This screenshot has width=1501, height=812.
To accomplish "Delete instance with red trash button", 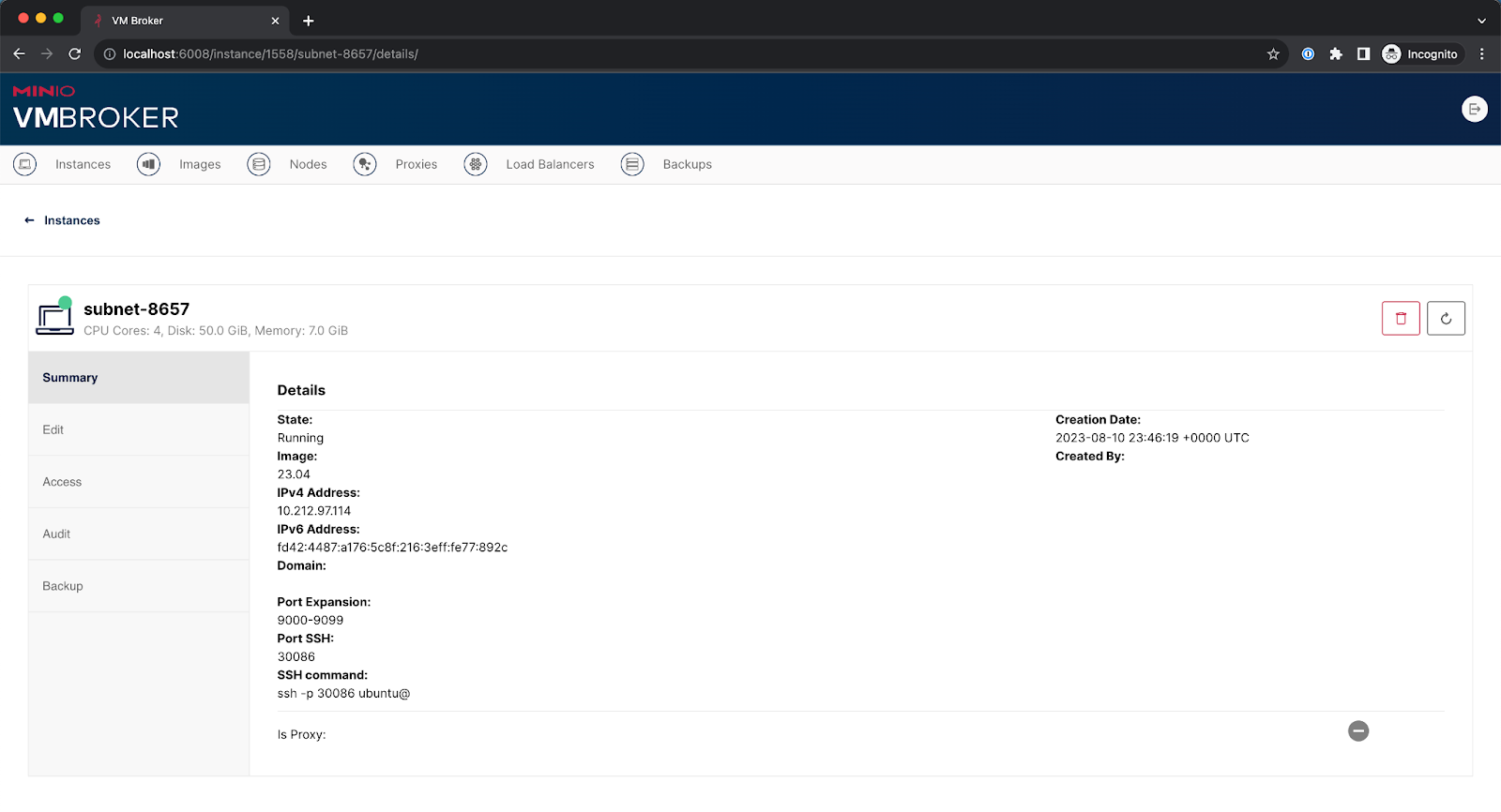I will click(1401, 319).
